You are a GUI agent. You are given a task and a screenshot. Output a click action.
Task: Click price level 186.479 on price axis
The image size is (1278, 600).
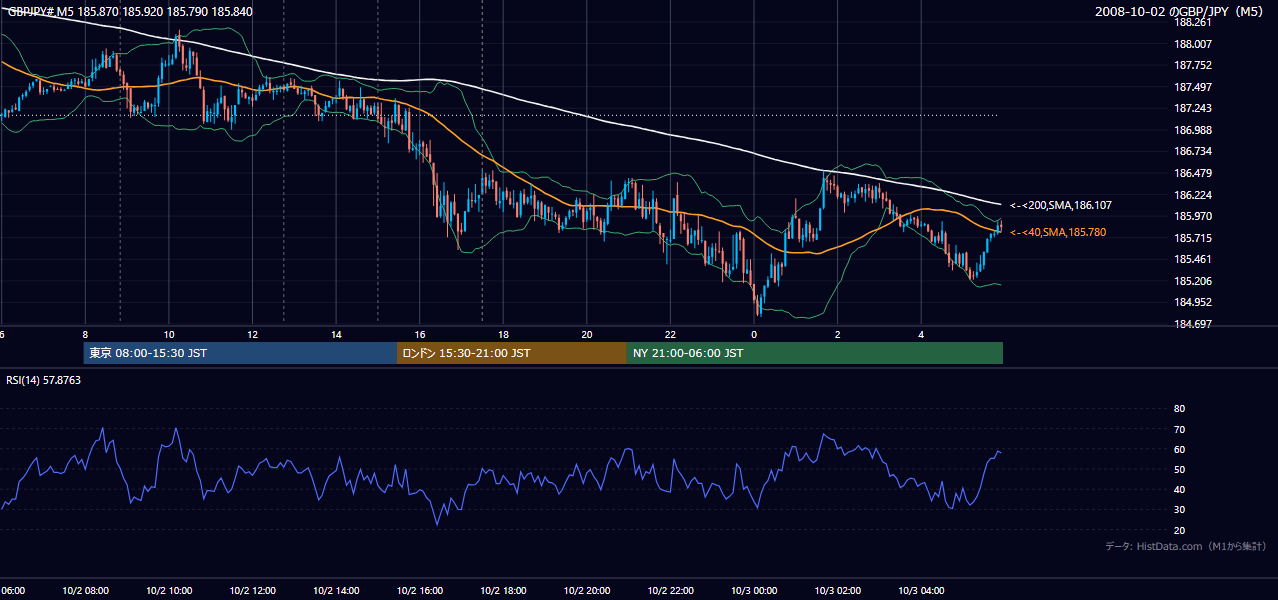(x=1193, y=173)
